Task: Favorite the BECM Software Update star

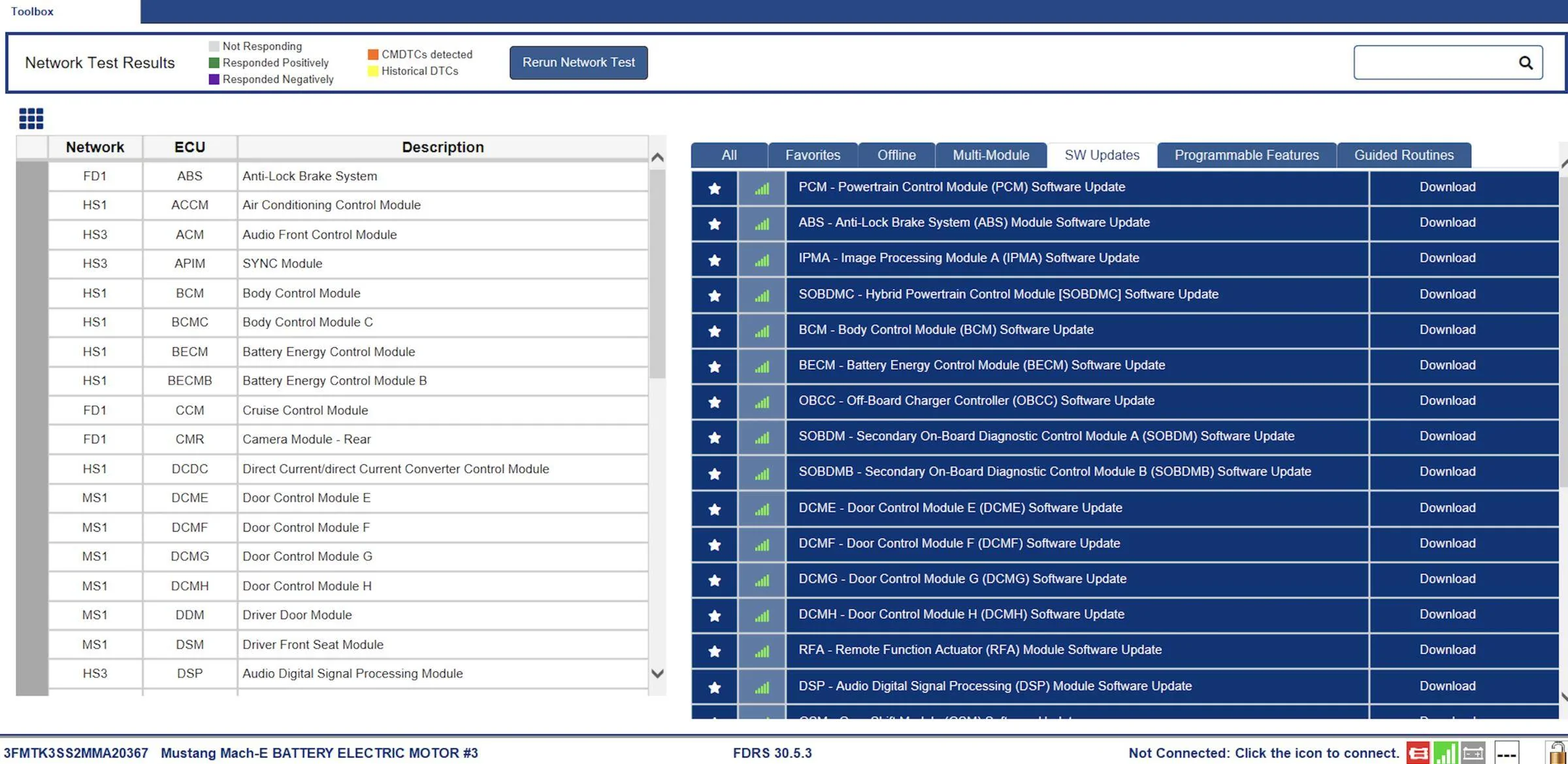Action: pyautogui.click(x=715, y=367)
